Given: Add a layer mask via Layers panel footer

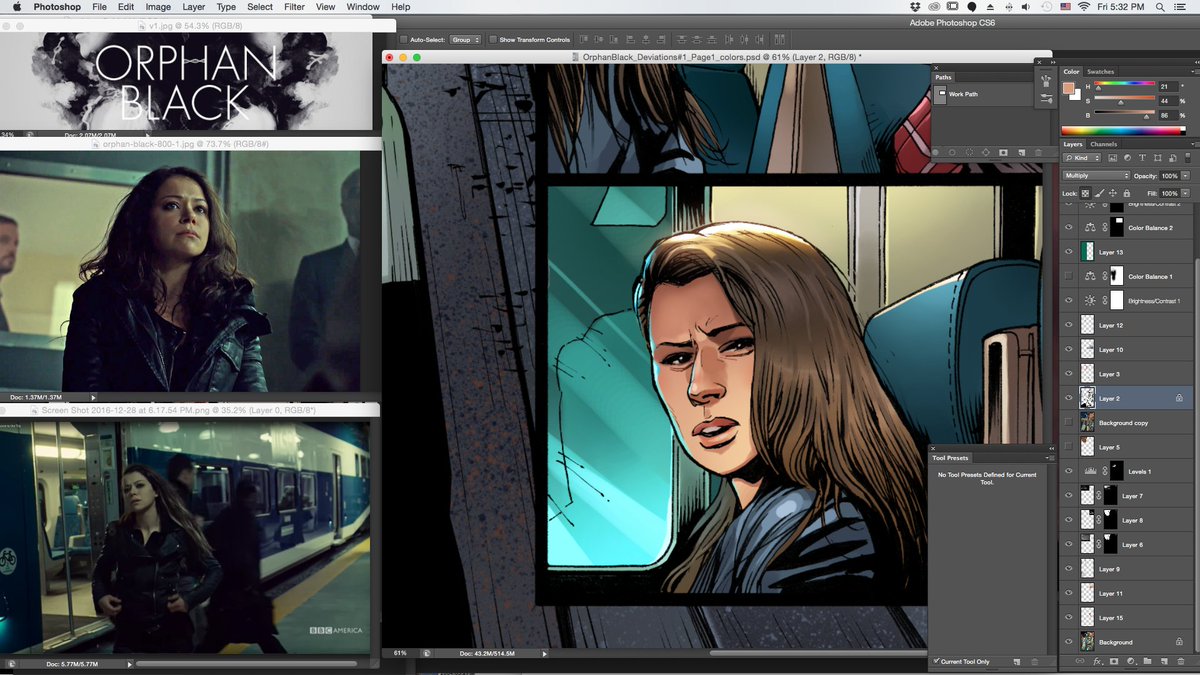Looking at the screenshot, I should [x=1114, y=661].
